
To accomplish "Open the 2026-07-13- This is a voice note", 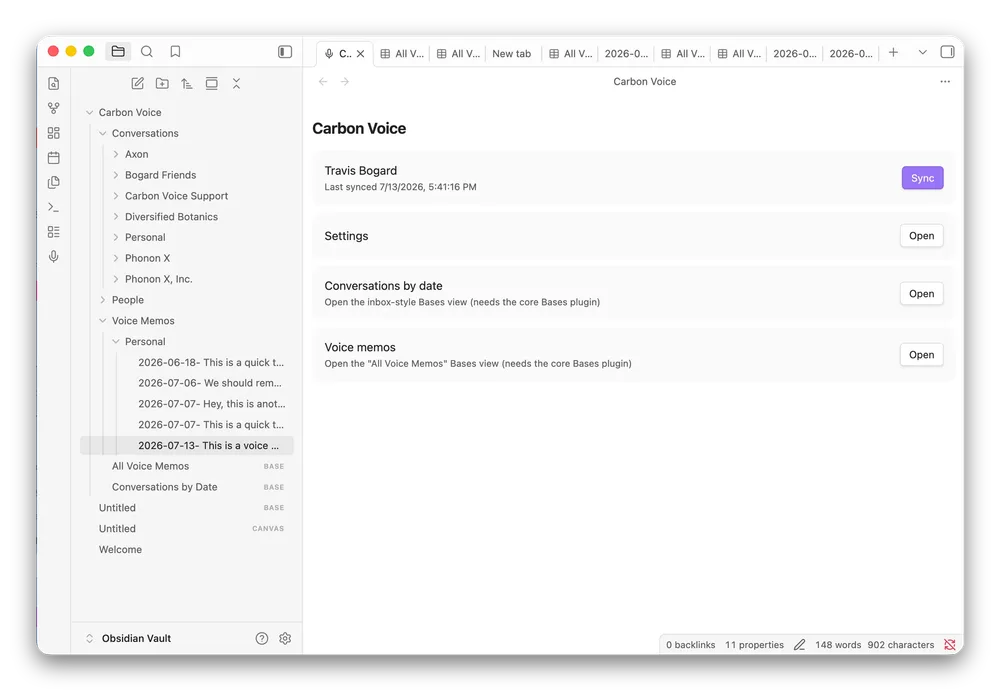I will (187, 445).
